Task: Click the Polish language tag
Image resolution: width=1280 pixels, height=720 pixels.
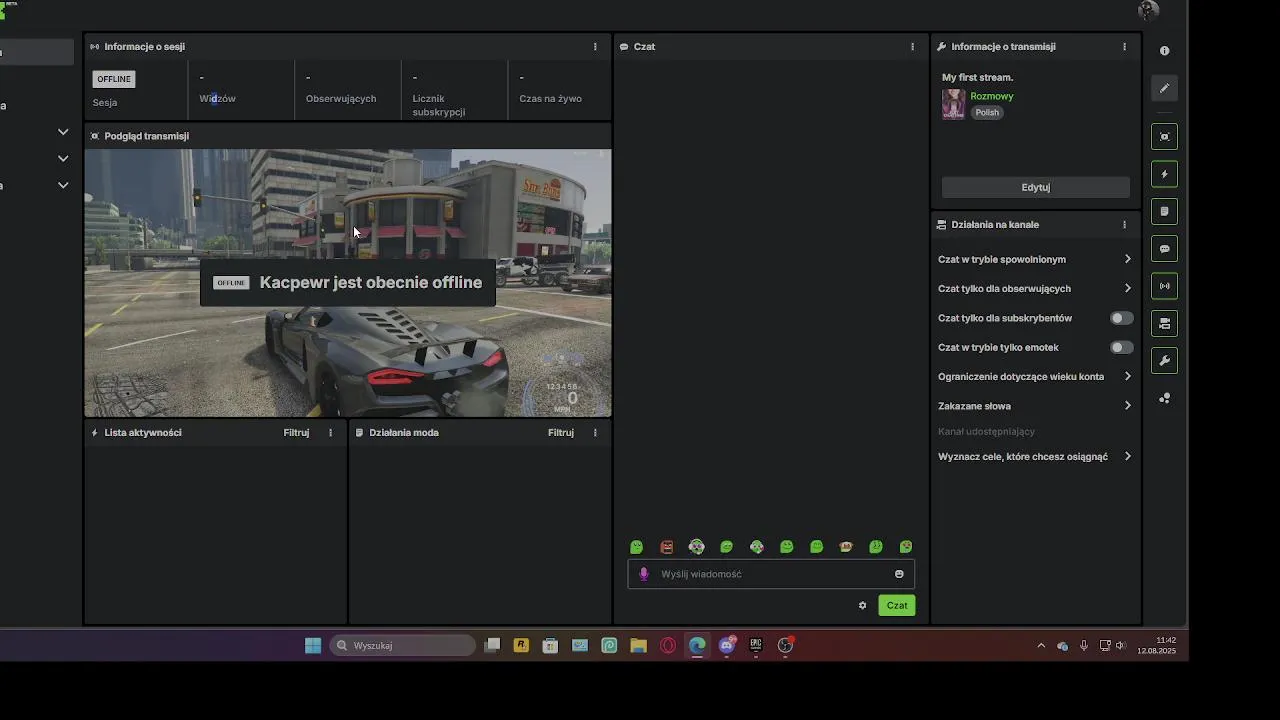Action: coord(987,113)
